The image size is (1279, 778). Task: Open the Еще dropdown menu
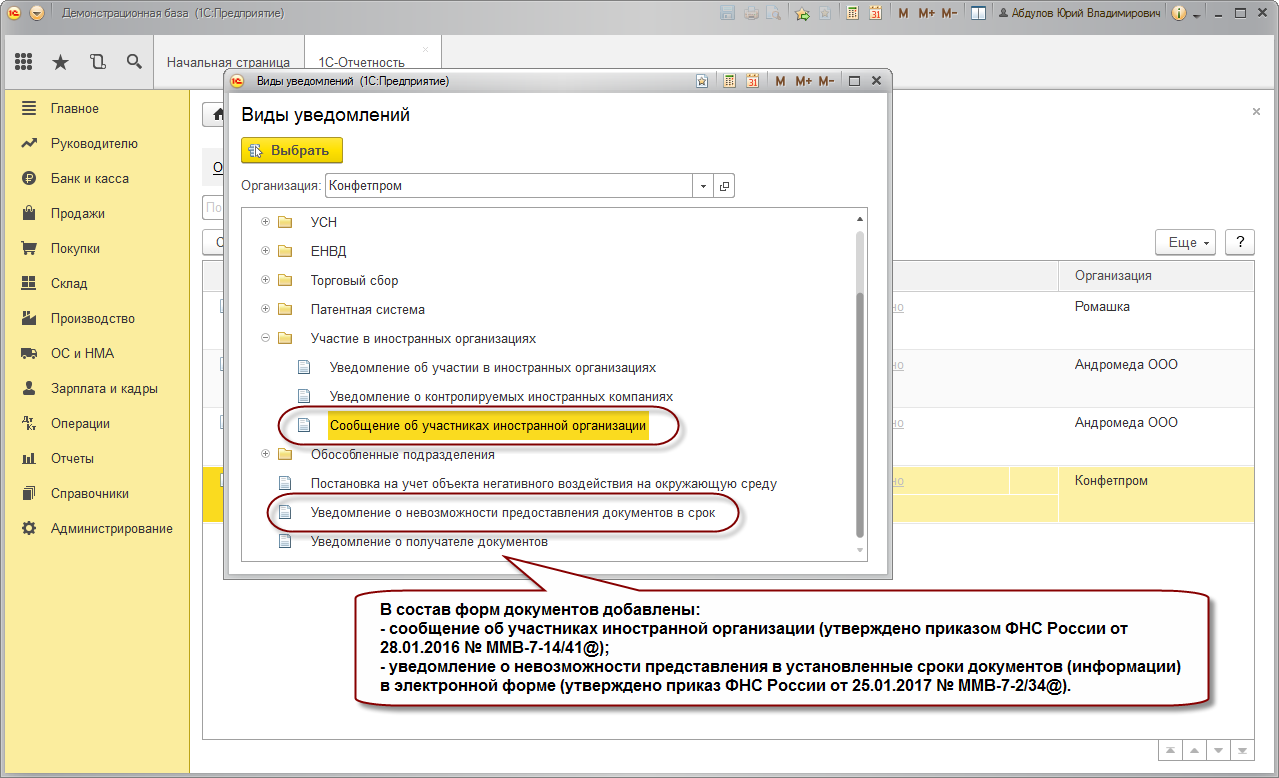tap(1185, 243)
